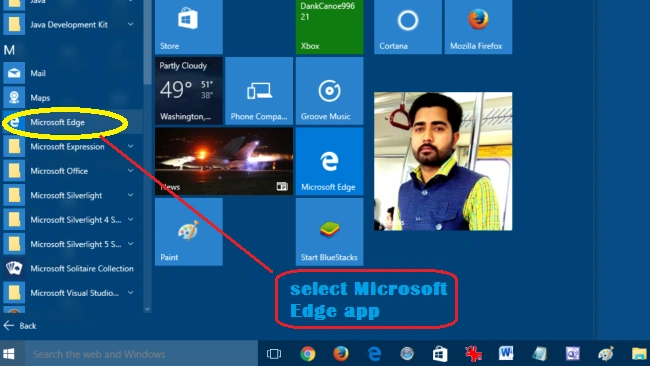This screenshot has width=650, height=366.
Task: Open Mail from the app list
Action: click(73, 73)
